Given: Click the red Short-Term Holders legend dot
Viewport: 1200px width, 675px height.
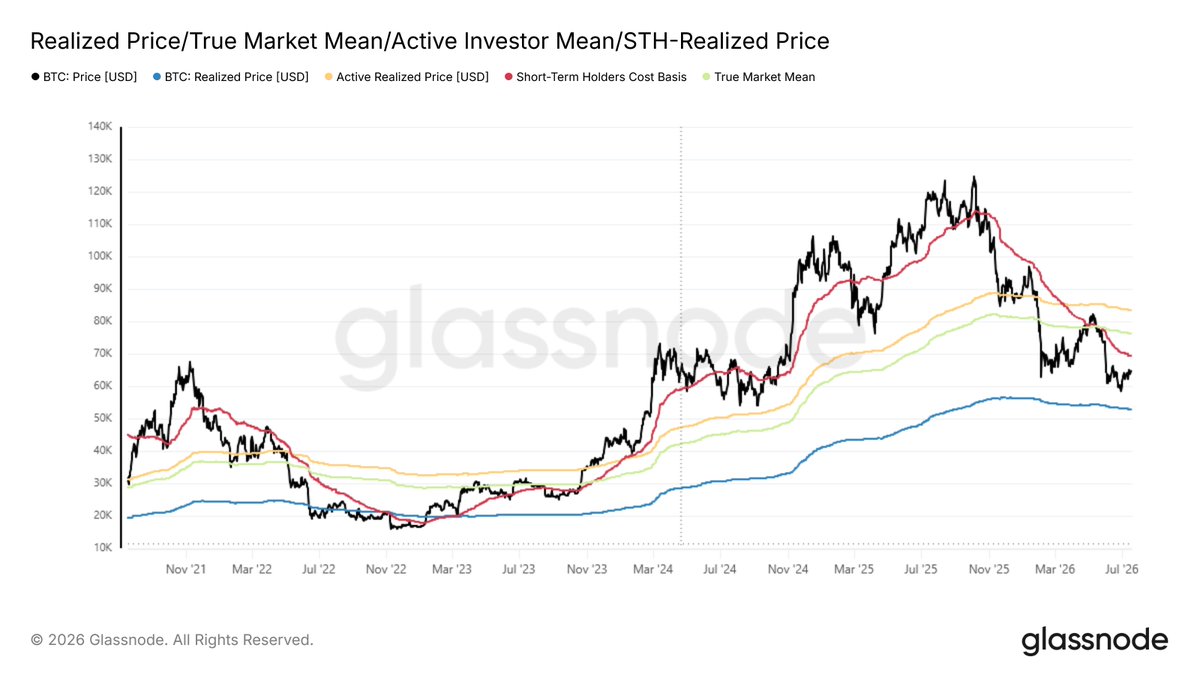Looking at the screenshot, I should pyautogui.click(x=508, y=76).
